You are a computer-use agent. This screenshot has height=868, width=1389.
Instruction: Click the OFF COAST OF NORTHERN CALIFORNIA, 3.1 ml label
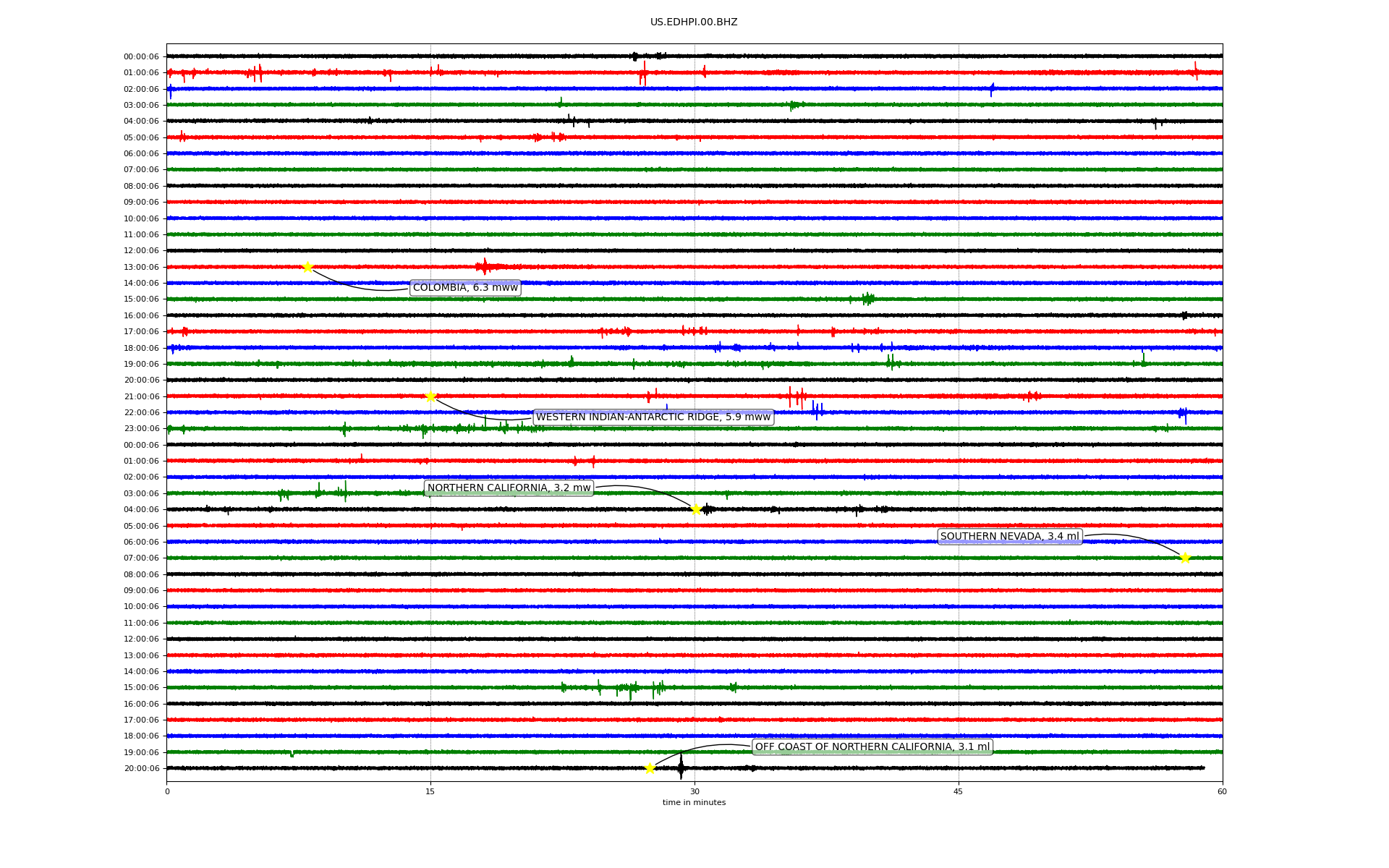[x=872, y=747]
